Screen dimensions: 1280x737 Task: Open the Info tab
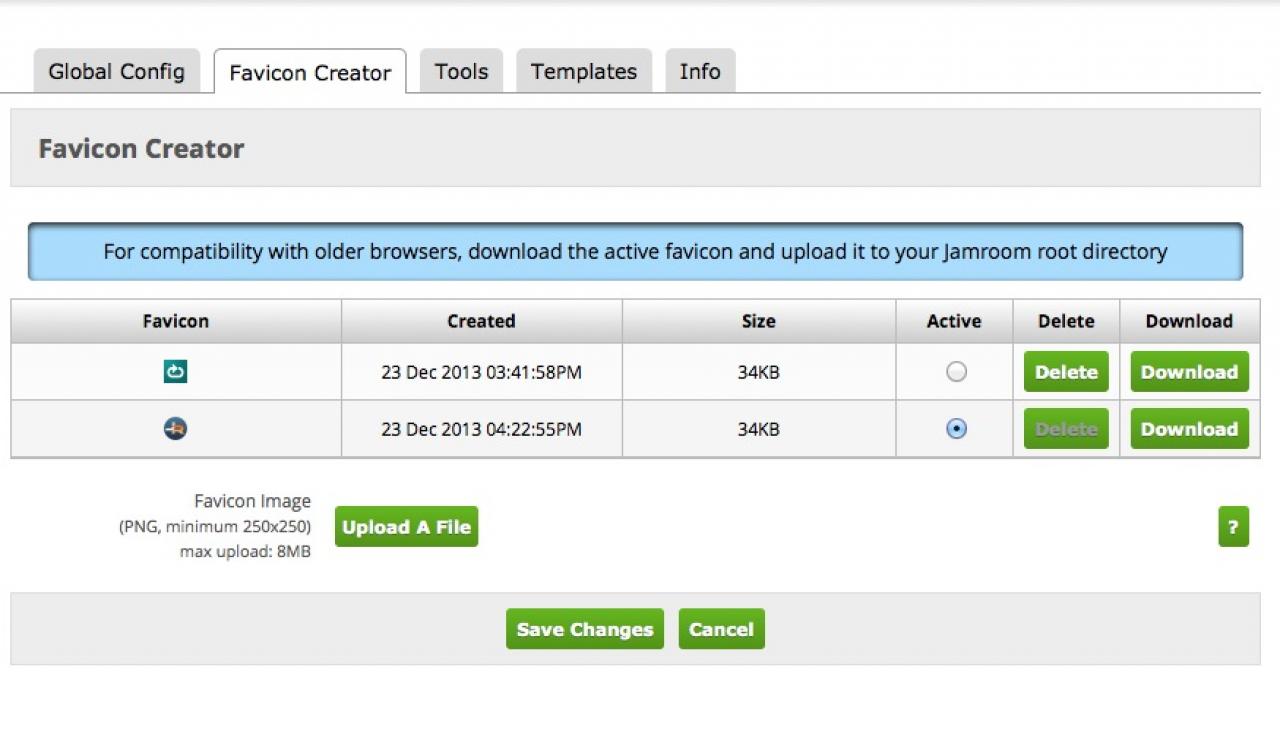click(700, 72)
